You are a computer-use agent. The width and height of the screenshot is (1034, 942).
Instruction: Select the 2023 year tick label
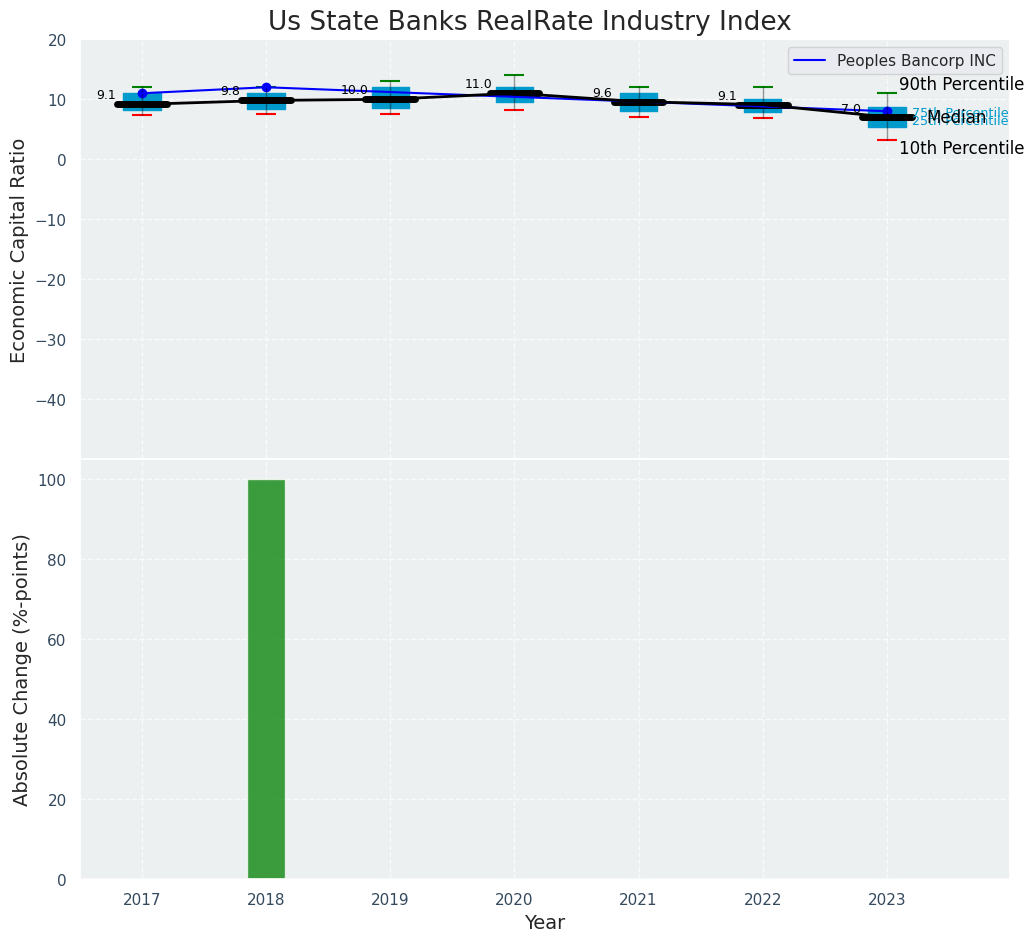click(x=886, y=900)
